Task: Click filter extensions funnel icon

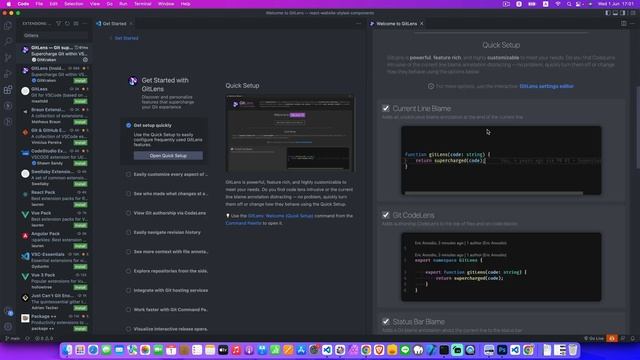Action: point(58,24)
